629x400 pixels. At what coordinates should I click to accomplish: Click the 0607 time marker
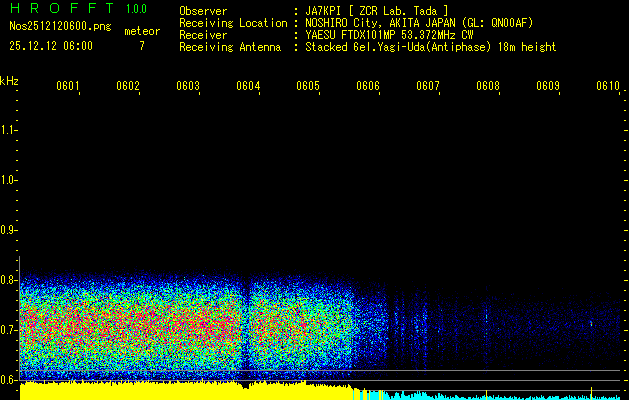pyautogui.click(x=428, y=87)
